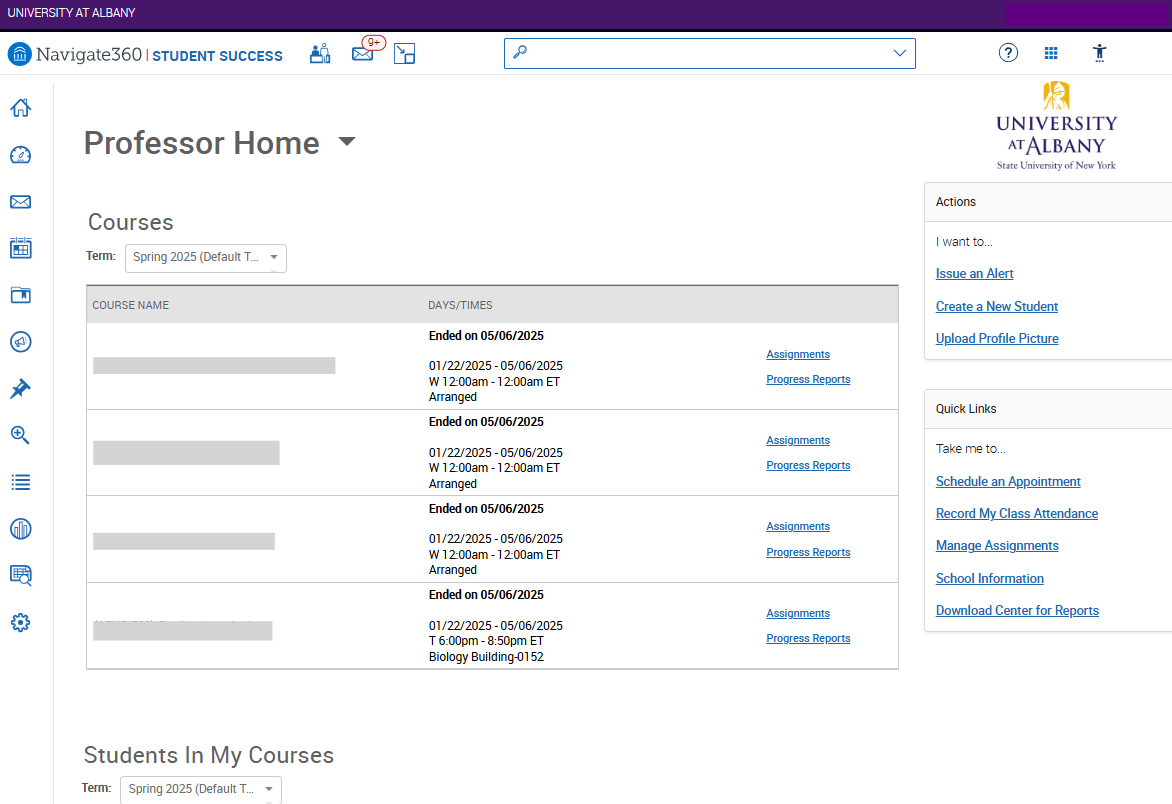Image resolution: width=1172 pixels, height=804 pixels.
Task: Expand the Professor Home dropdown arrow
Action: 346,142
